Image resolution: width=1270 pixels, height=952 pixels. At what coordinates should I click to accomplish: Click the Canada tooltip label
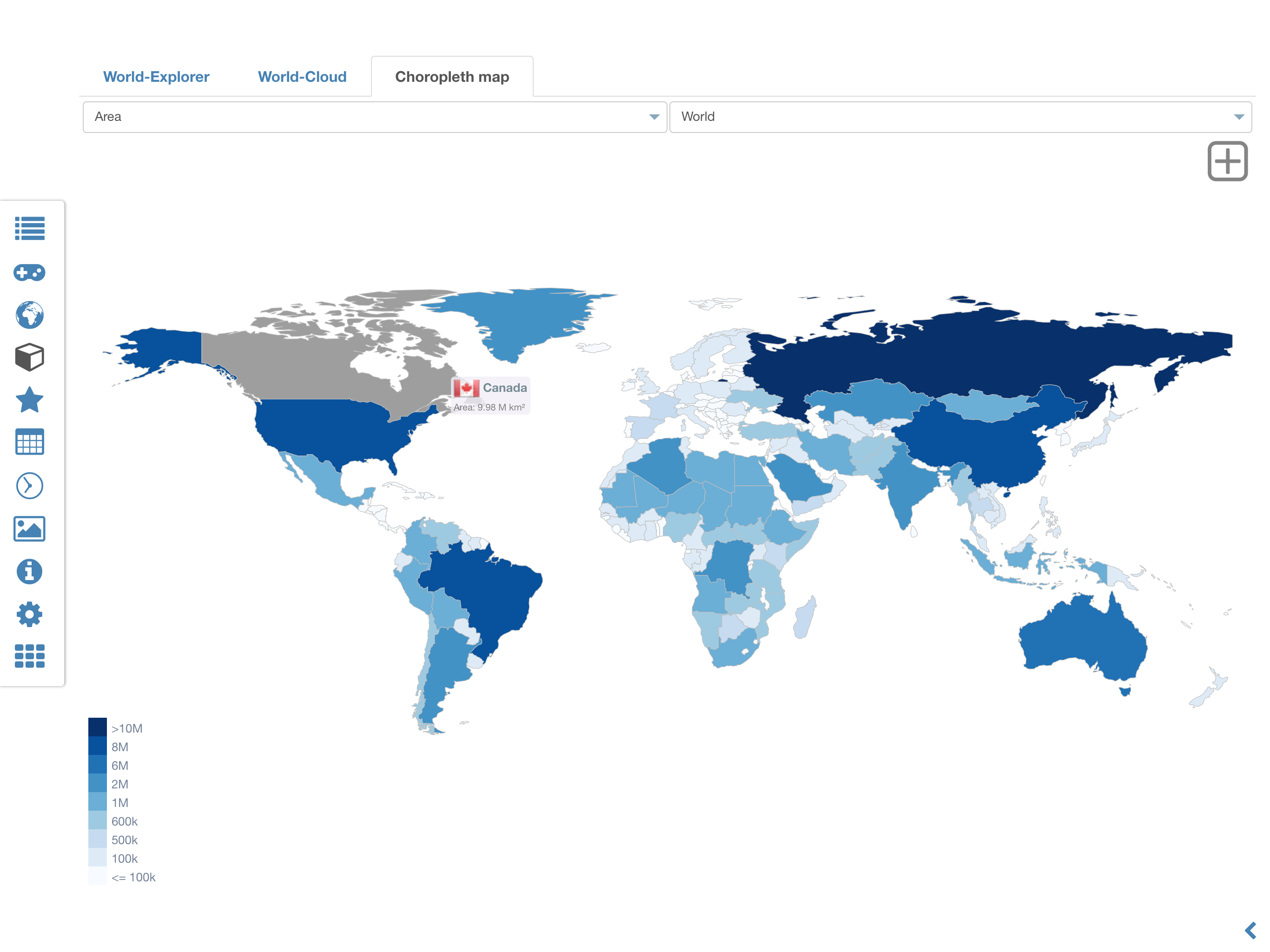[505, 388]
